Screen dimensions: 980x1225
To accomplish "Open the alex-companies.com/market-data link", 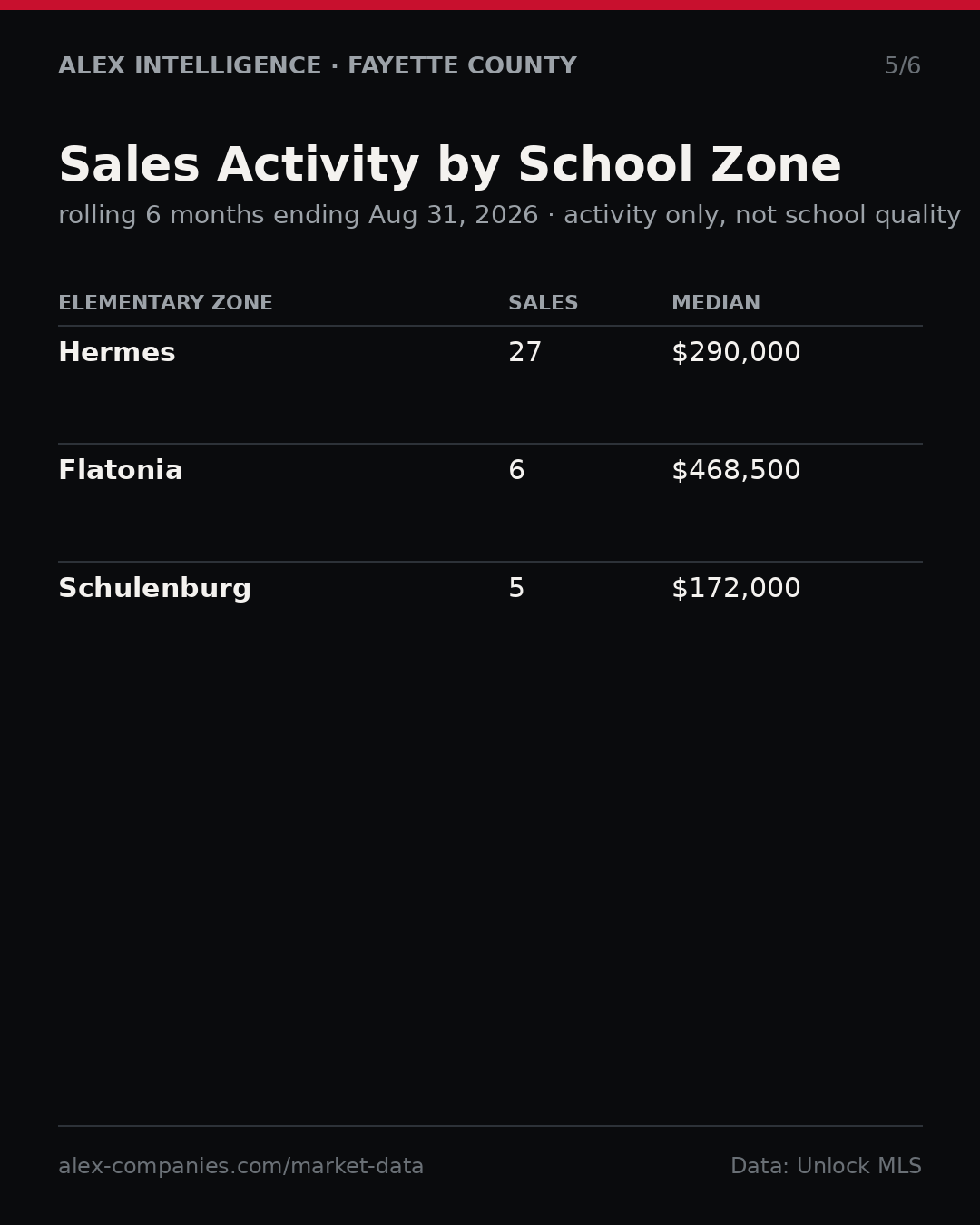I will pyautogui.click(x=240, y=1167).
